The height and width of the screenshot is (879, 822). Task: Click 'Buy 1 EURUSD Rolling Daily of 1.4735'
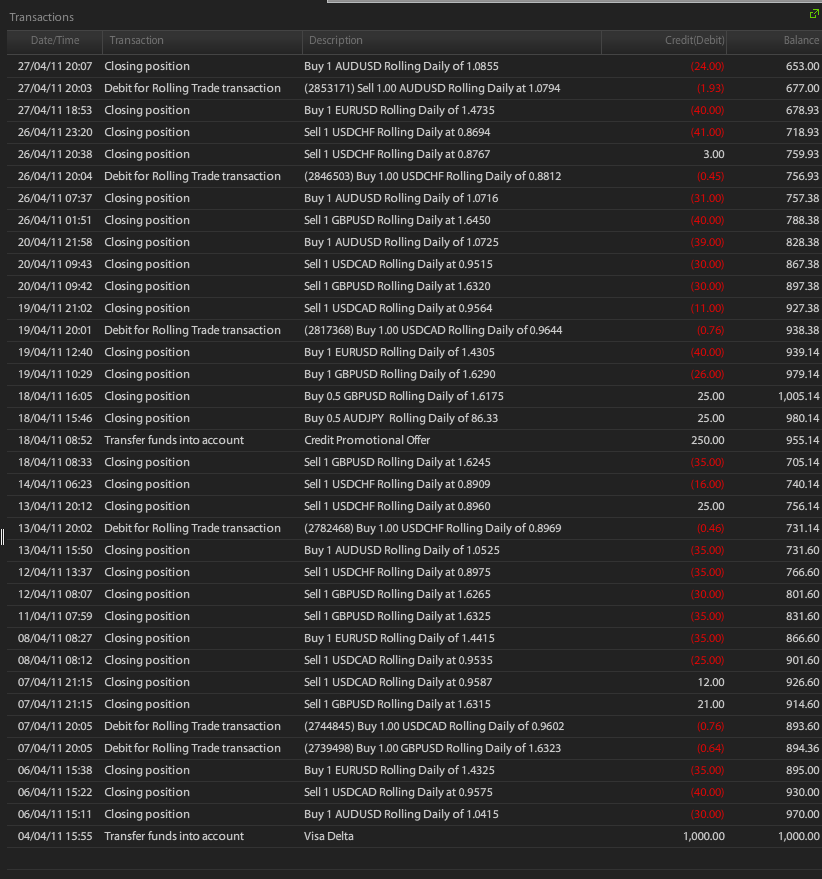click(x=399, y=110)
